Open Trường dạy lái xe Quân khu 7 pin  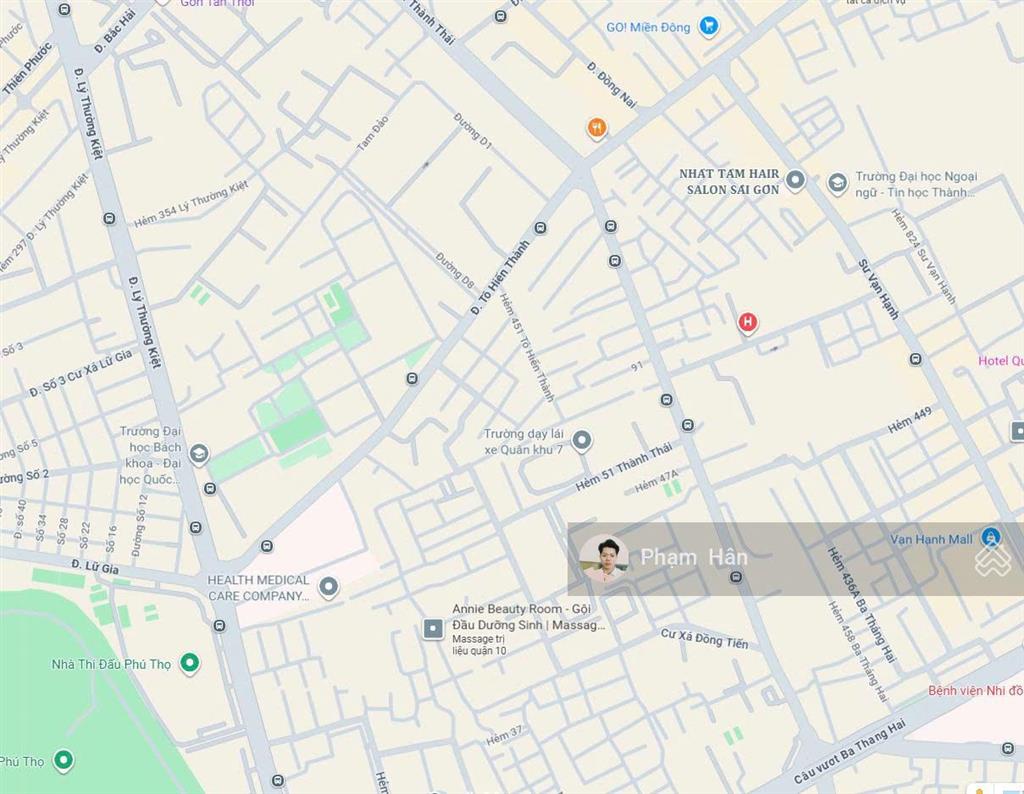[581, 440]
